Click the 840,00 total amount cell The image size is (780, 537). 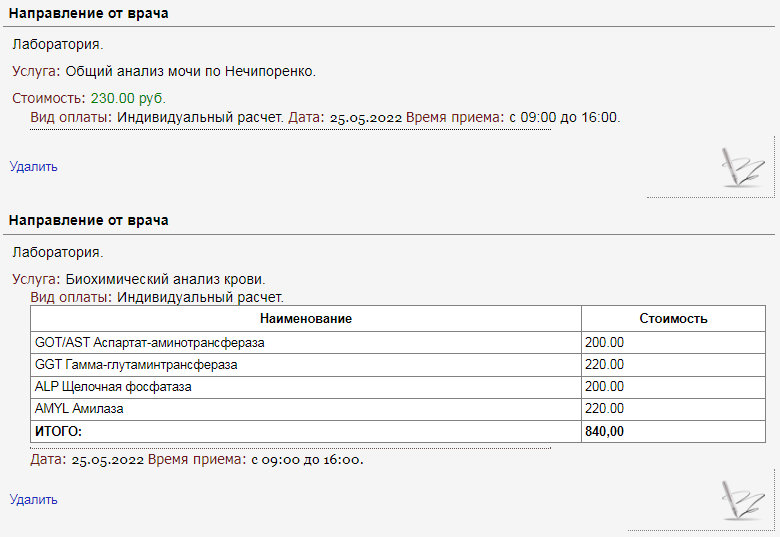click(605, 432)
